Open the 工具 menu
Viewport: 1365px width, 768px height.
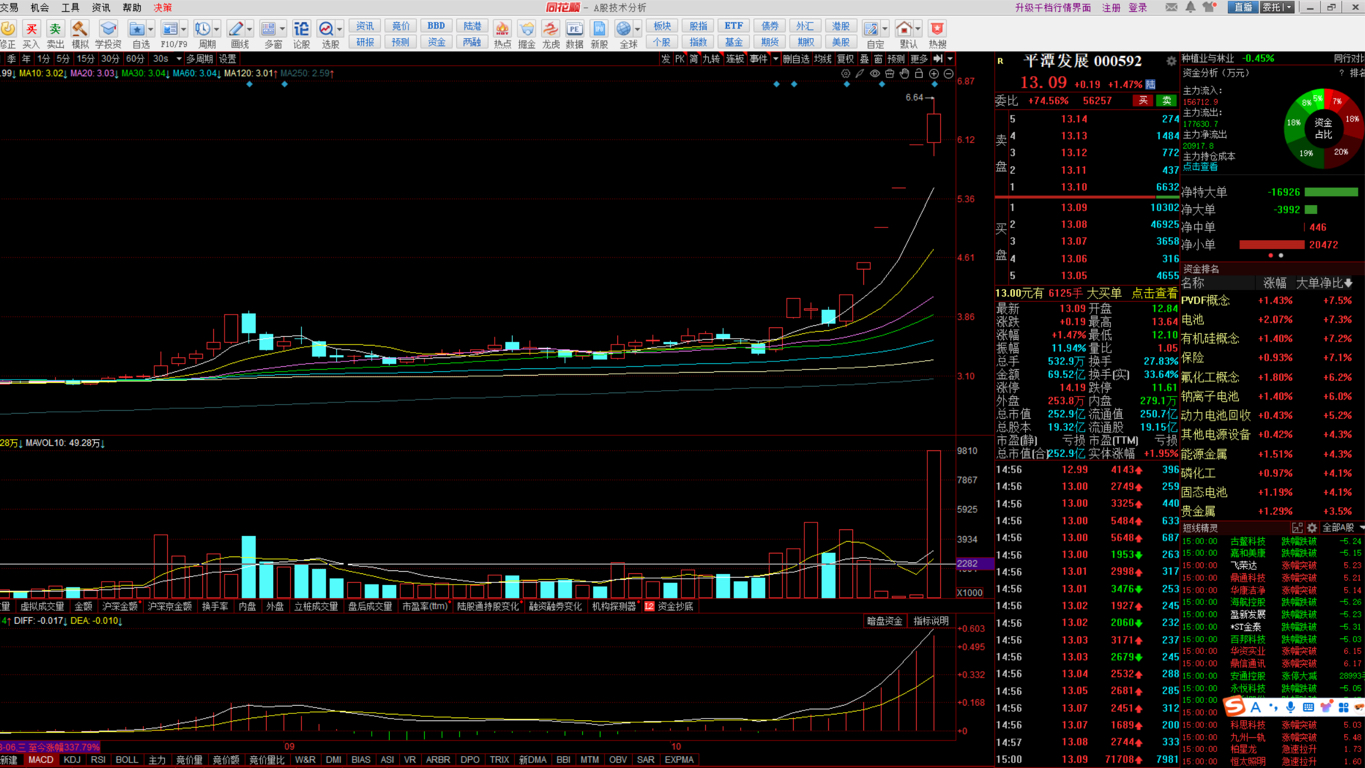point(70,7)
